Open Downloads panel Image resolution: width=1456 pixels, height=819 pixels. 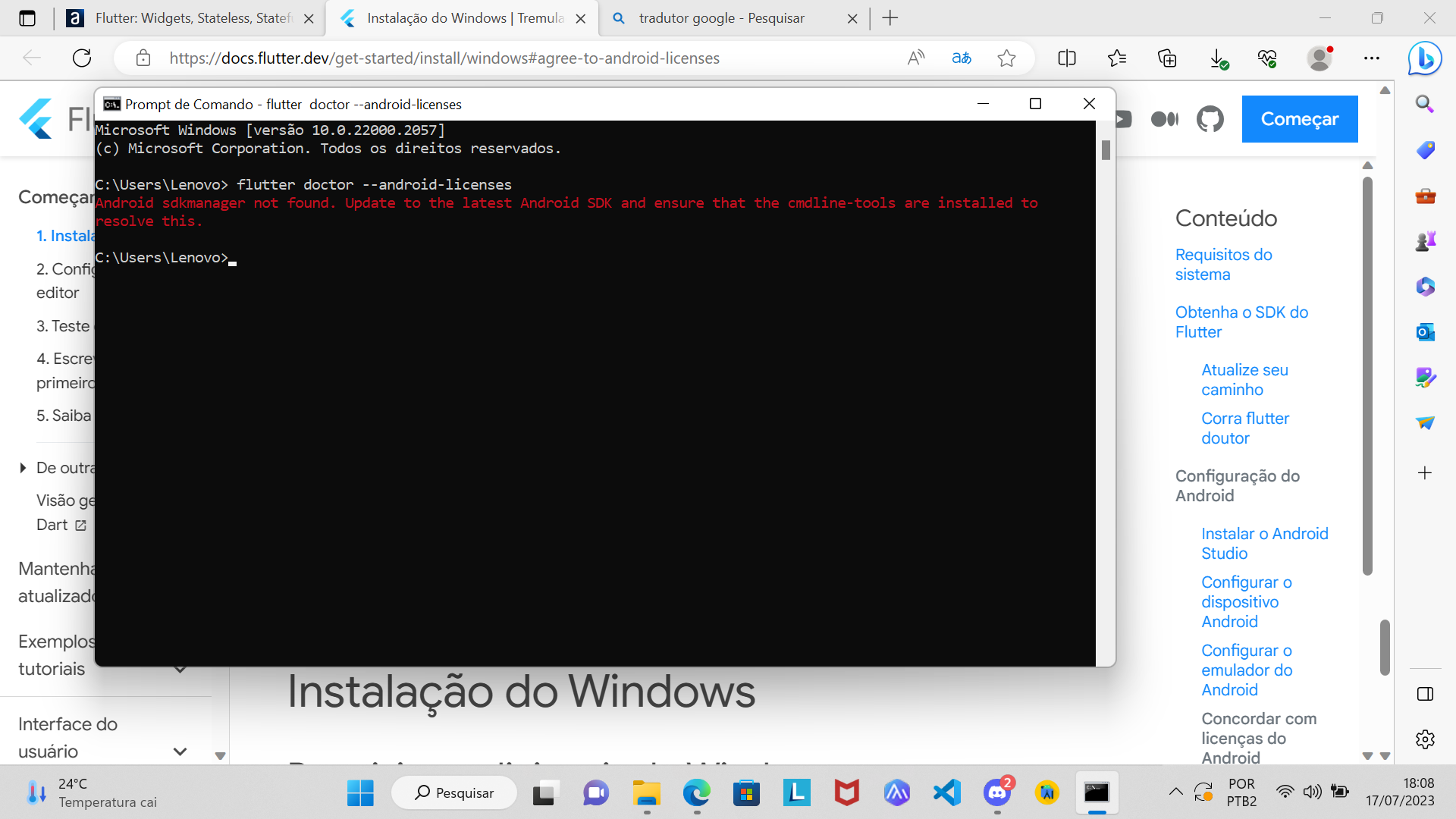coord(1218,58)
